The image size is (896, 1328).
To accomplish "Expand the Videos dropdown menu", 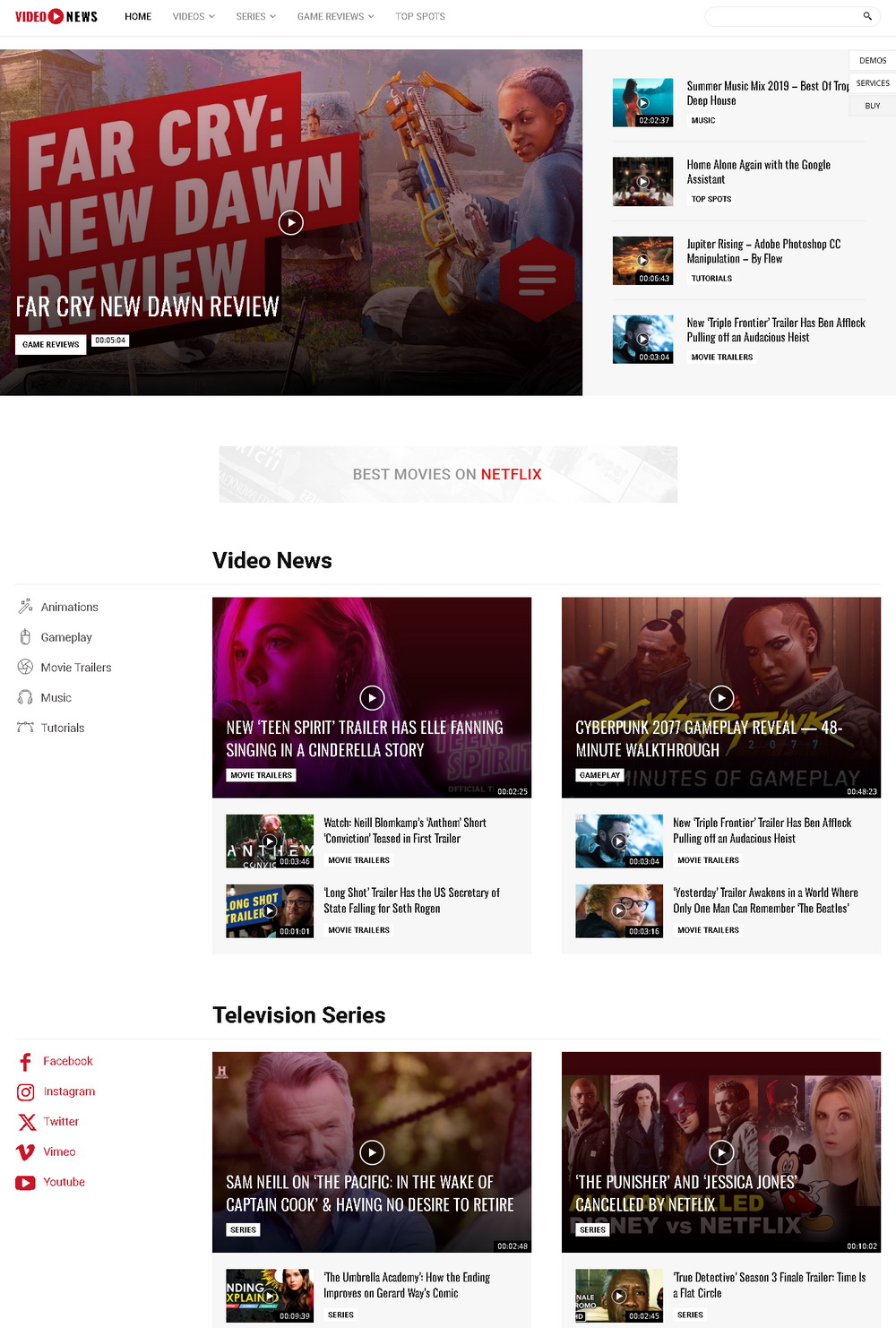I will click(194, 16).
